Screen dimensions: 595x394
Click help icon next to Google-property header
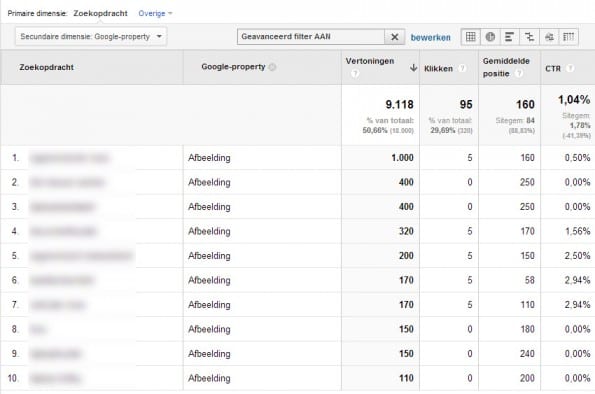(x=272, y=67)
